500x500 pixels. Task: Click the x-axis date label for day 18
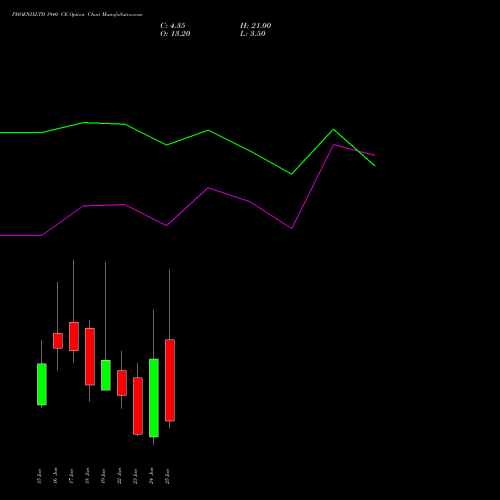tap(87, 476)
